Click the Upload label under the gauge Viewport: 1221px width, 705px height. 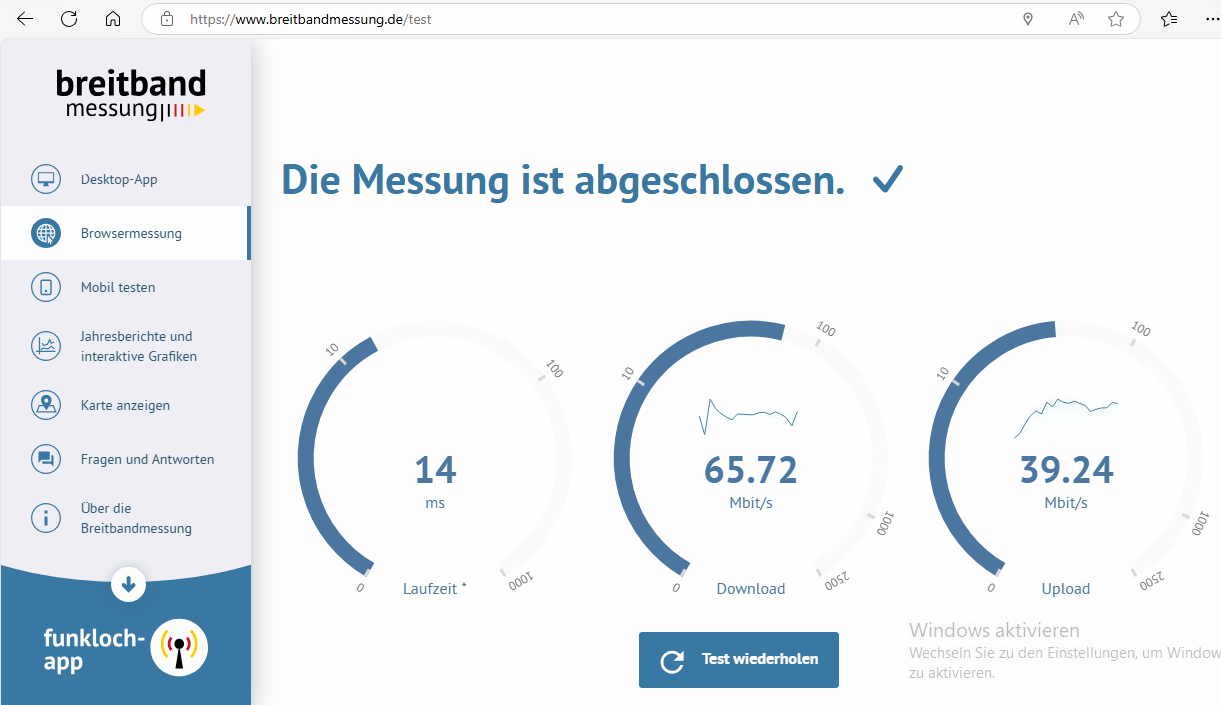[1066, 589]
